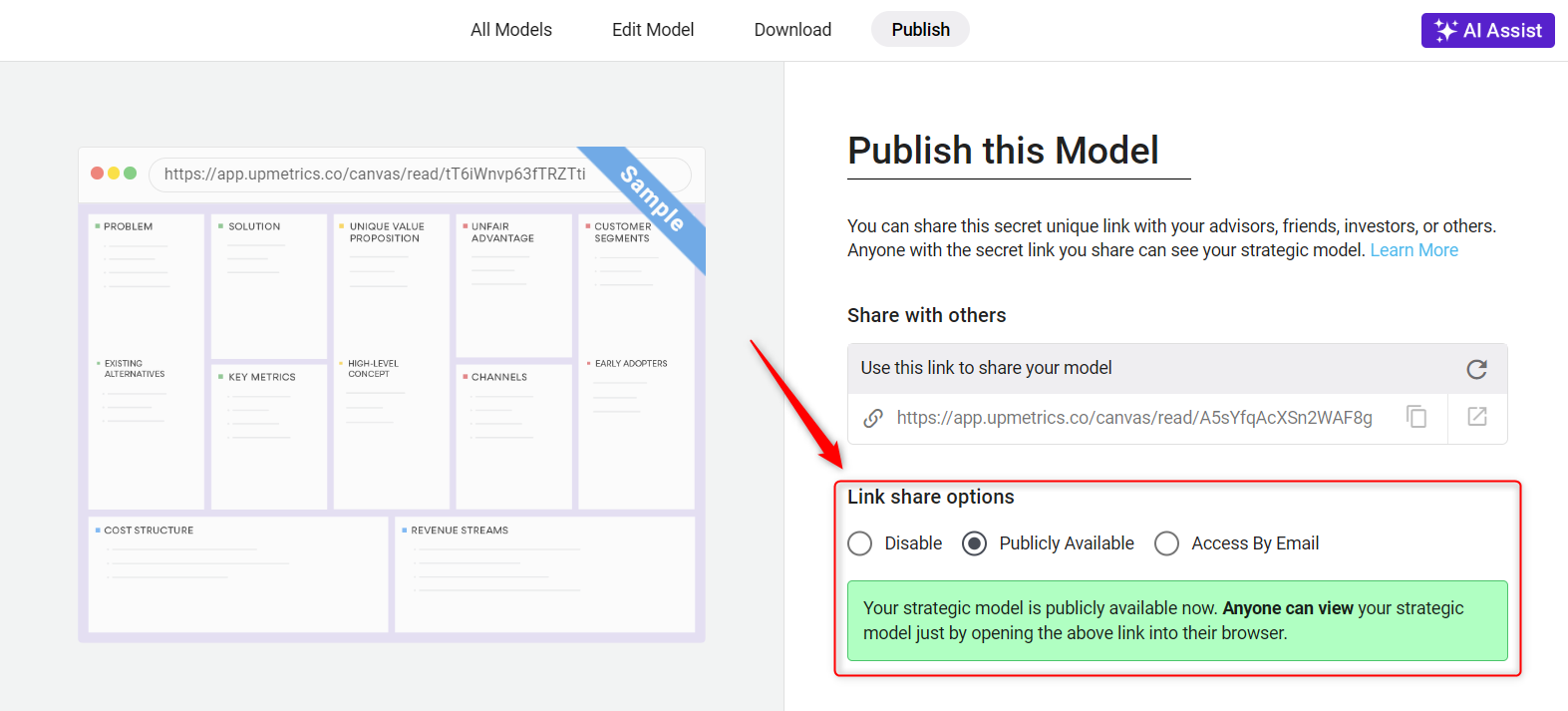
Task: Click the COST STRUCTURE box in preview
Action: [238, 574]
